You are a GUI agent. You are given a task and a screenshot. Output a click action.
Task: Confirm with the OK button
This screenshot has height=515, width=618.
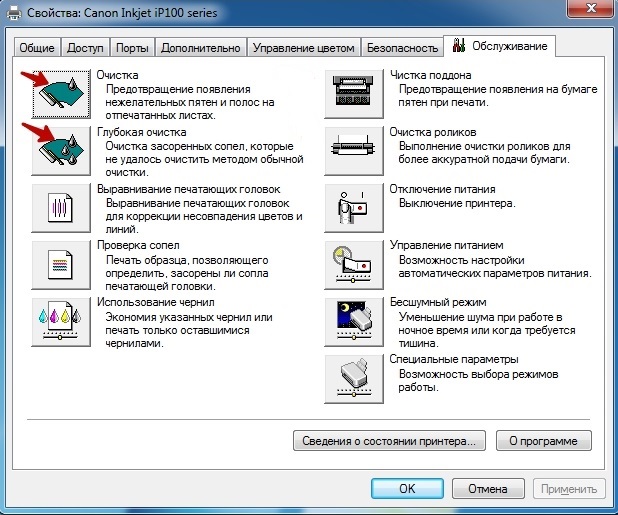click(406, 489)
